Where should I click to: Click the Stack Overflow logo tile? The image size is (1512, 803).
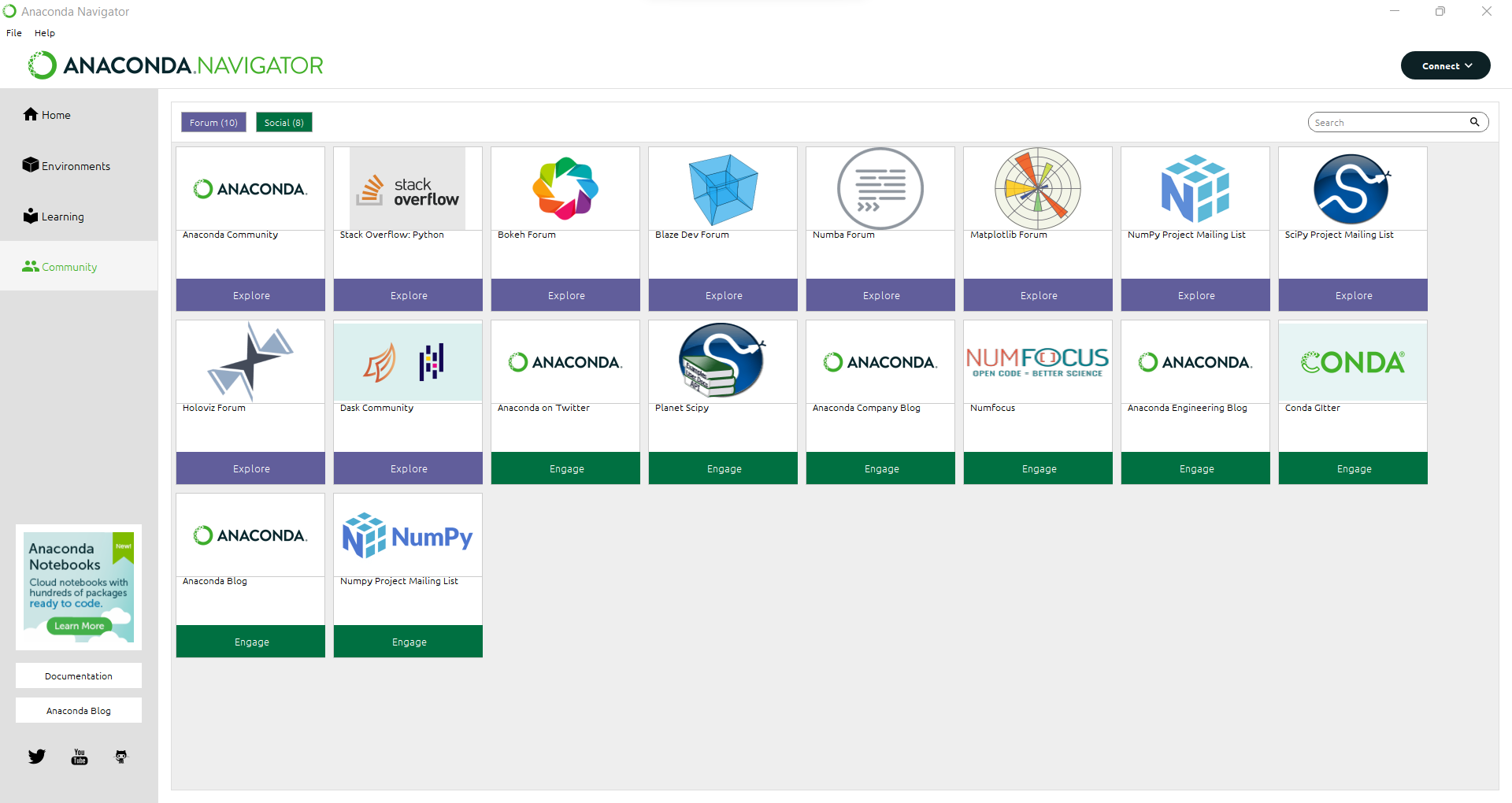pyautogui.click(x=408, y=189)
